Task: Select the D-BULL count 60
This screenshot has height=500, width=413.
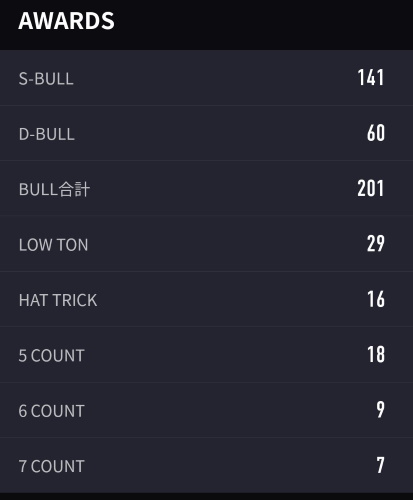Action: pos(376,133)
